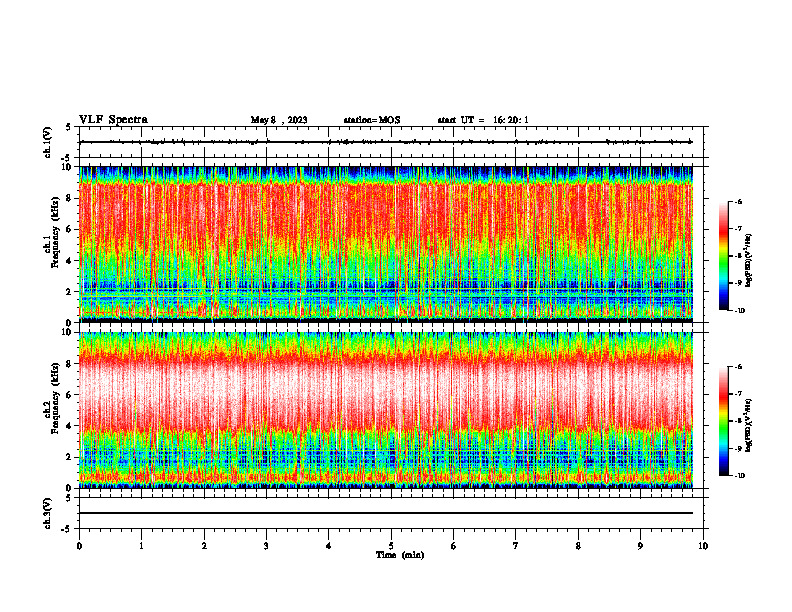Click the "ch.3(V)" waveform axis label
Image resolution: width=792 pixels, height=612 pixels.
click(x=48, y=513)
